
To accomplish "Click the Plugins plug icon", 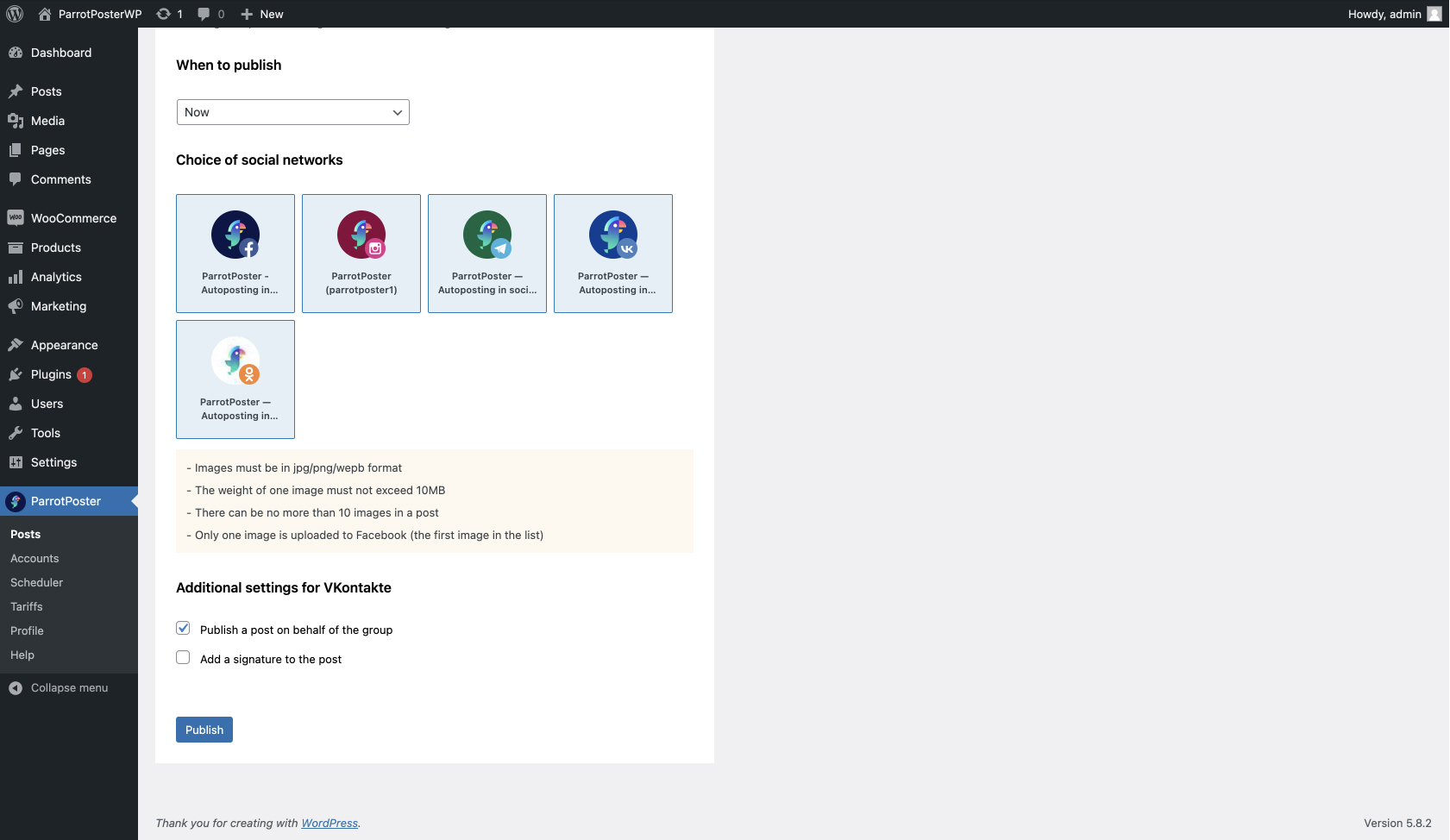I will pos(16,374).
